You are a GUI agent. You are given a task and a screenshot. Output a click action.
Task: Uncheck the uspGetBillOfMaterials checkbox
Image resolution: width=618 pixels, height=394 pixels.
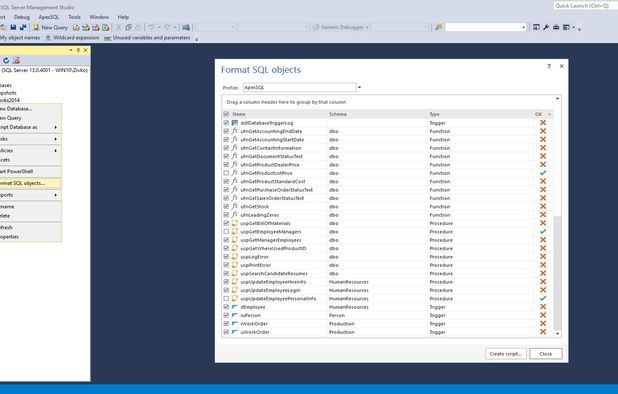tap(226, 223)
